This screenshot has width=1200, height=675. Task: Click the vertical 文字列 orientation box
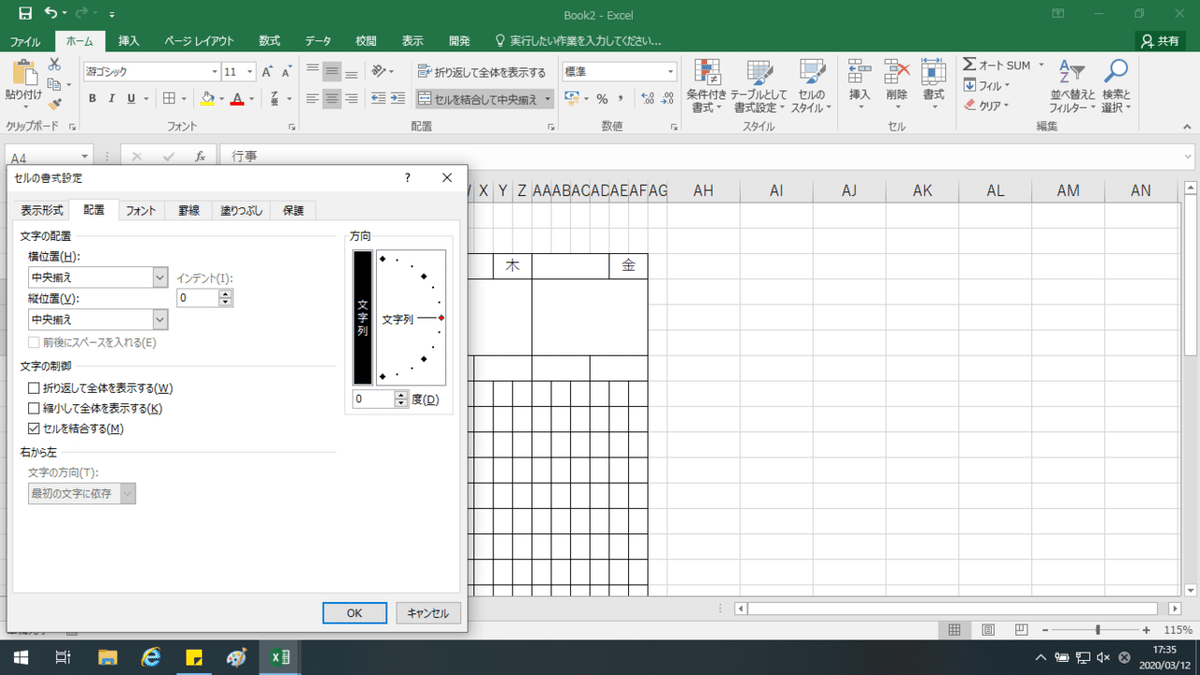(x=362, y=318)
